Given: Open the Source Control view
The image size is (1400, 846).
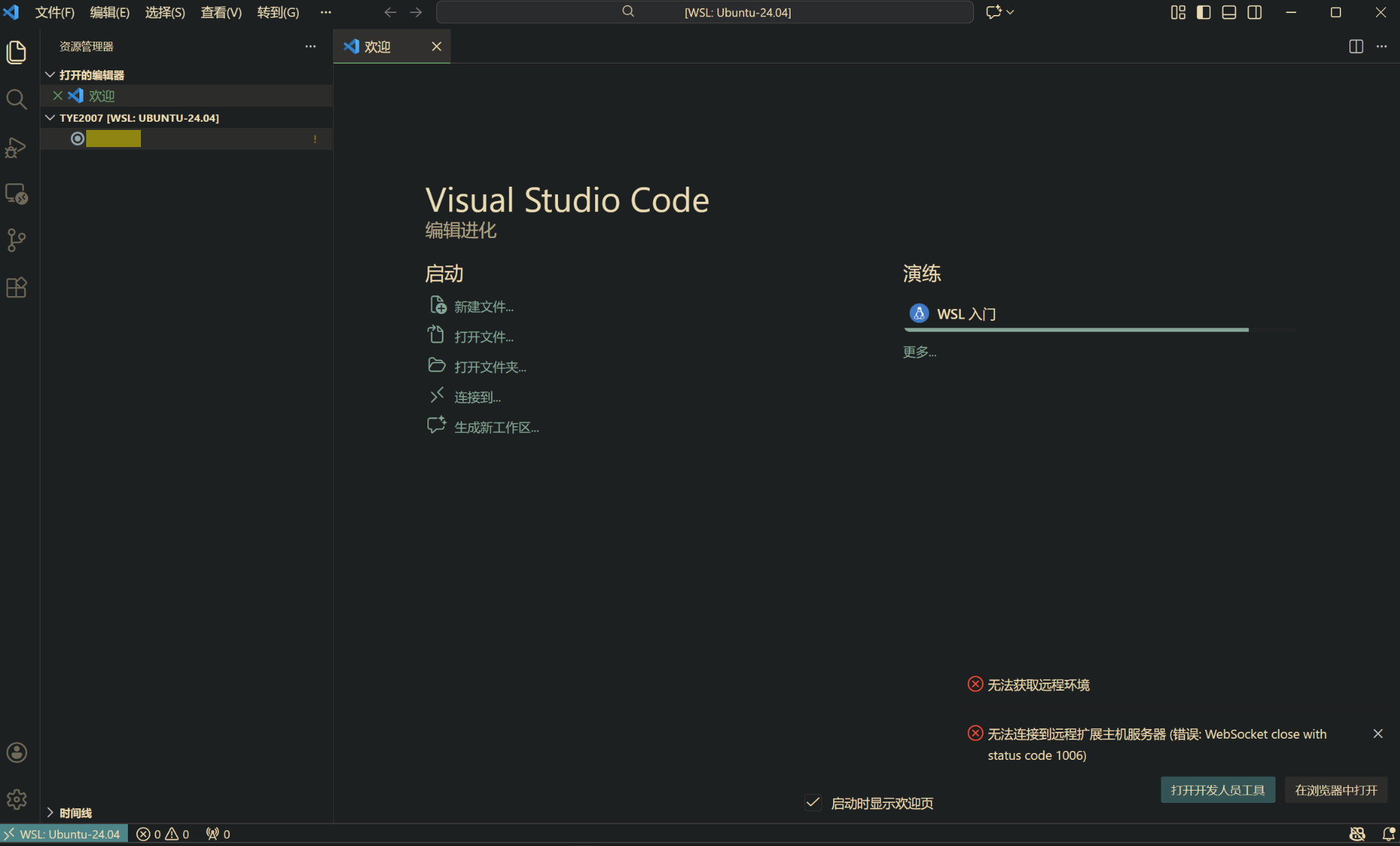Looking at the screenshot, I should (16, 240).
